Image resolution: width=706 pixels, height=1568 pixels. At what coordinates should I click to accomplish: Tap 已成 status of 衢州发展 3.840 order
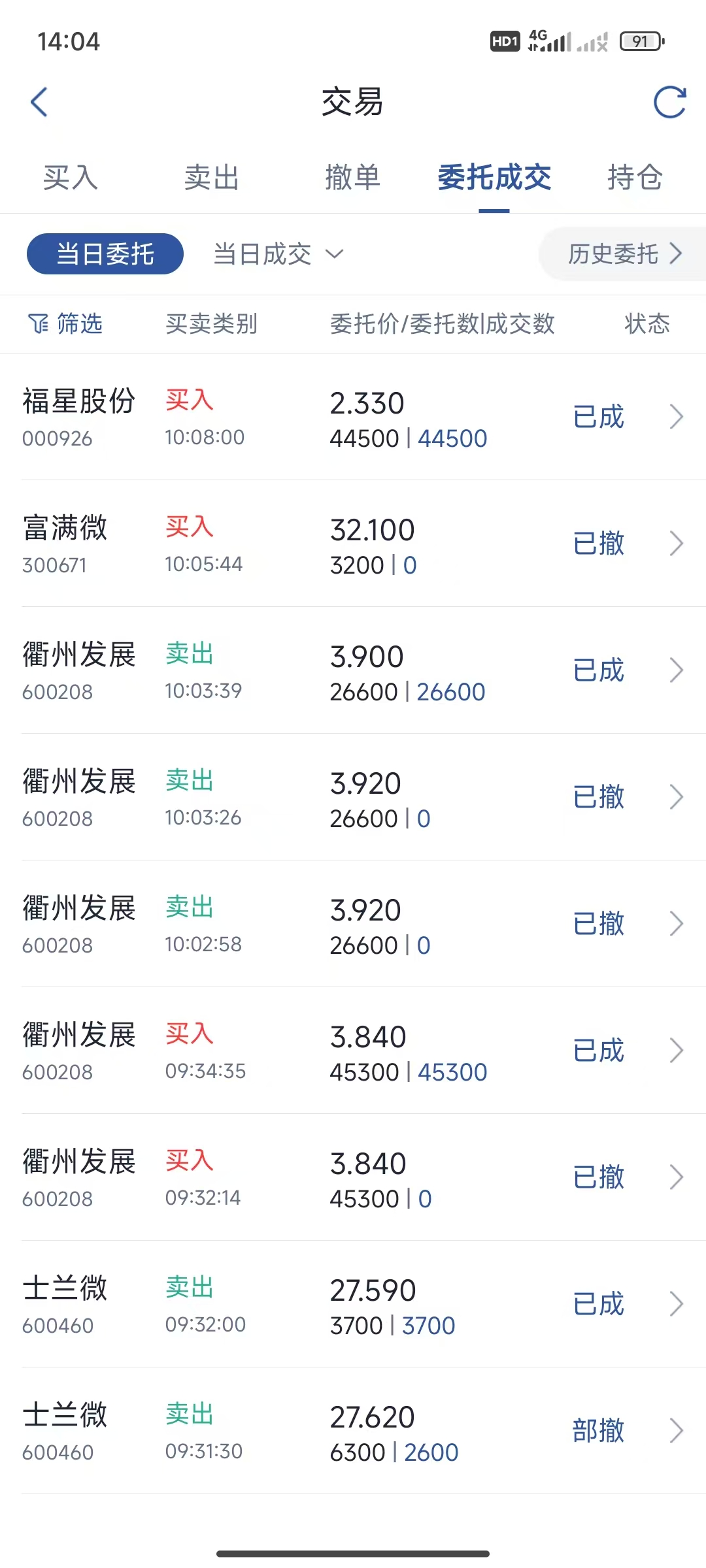(598, 1051)
